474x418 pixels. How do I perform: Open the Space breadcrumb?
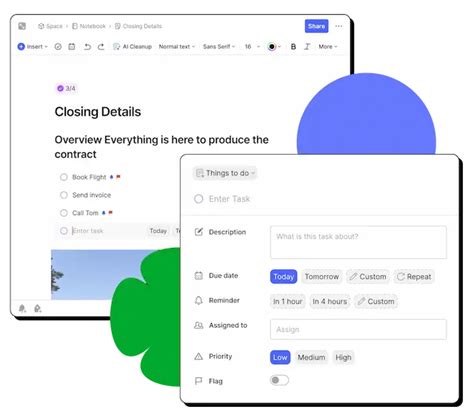50,26
